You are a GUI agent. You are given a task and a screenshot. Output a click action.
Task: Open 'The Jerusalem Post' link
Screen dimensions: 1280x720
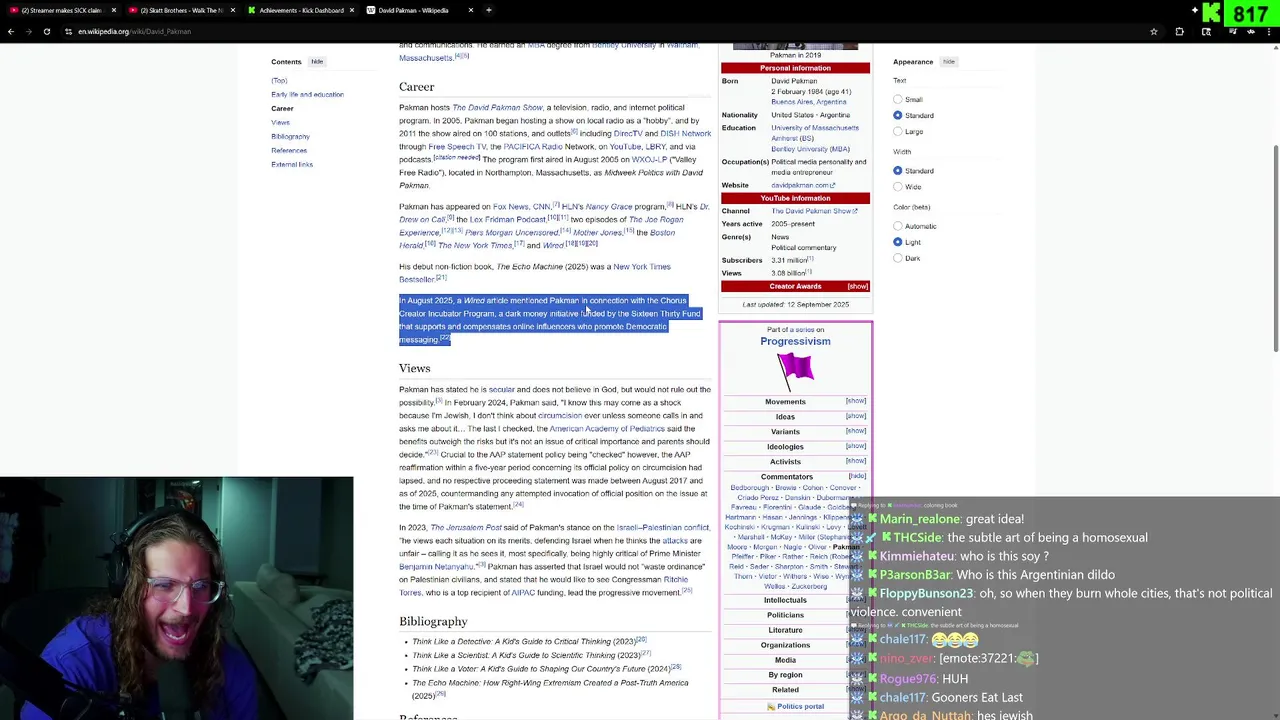click(x=466, y=527)
